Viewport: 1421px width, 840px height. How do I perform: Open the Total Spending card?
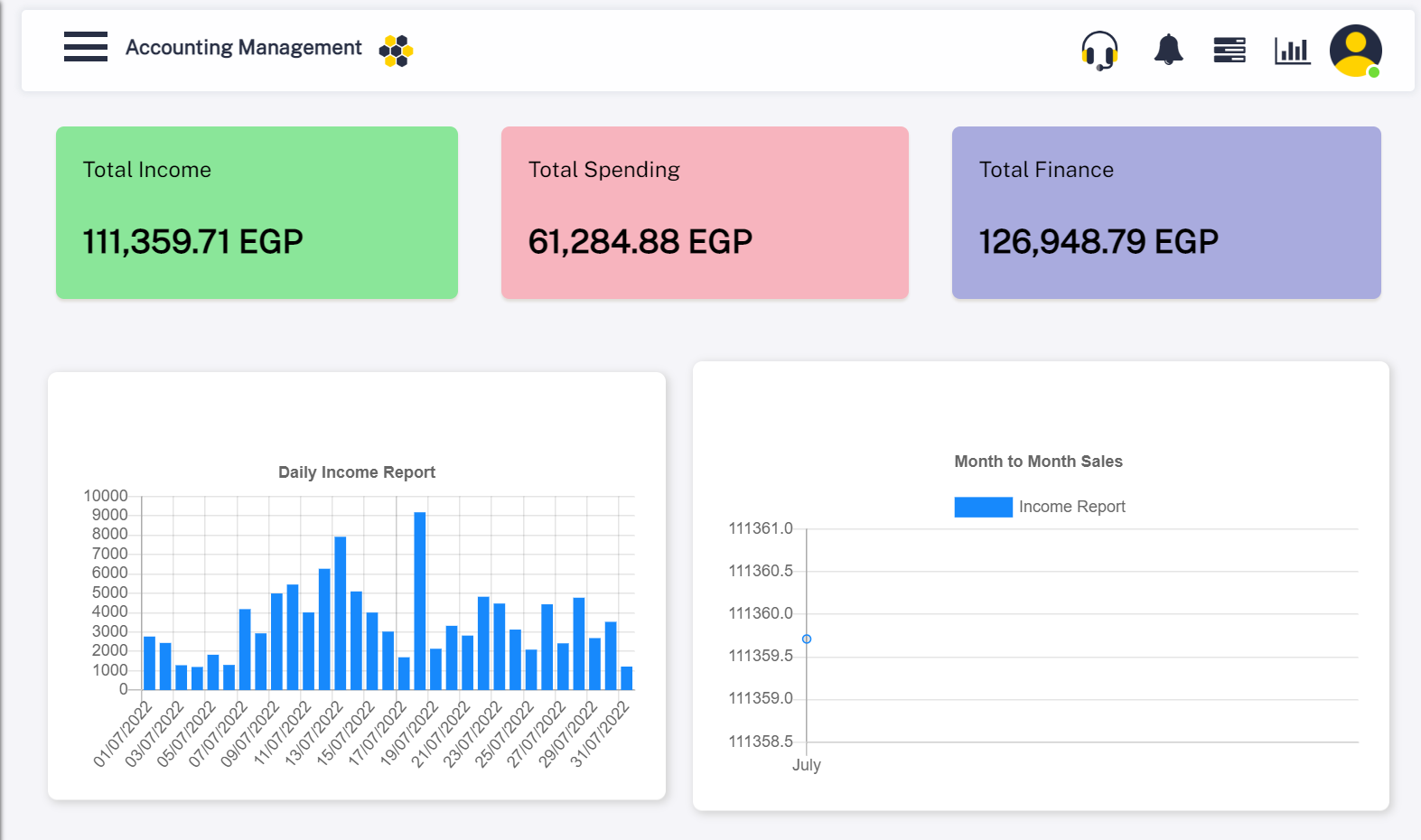[705, 212]
